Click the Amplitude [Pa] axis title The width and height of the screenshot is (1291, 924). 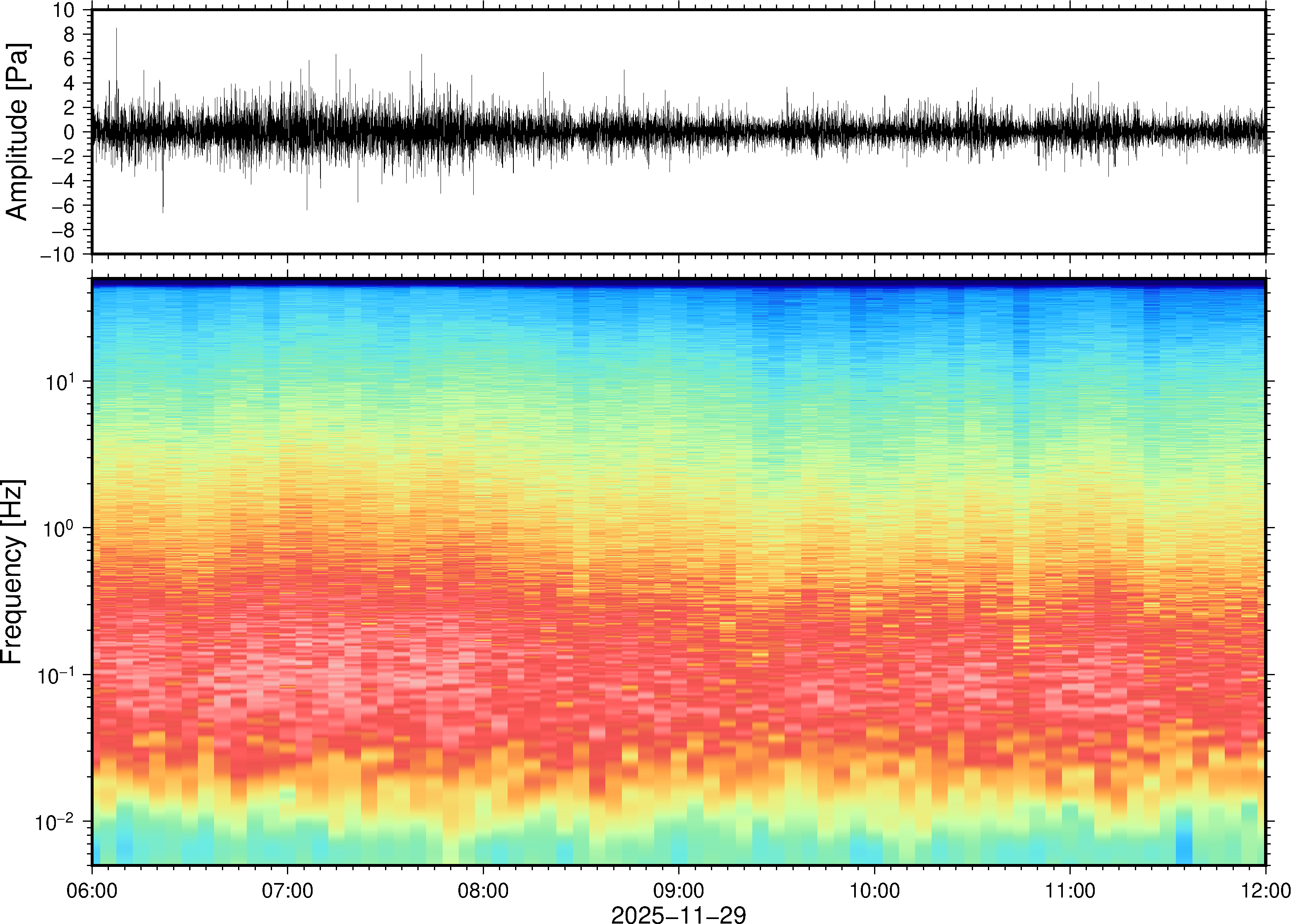pyautogui.click(x=17, y=131)
